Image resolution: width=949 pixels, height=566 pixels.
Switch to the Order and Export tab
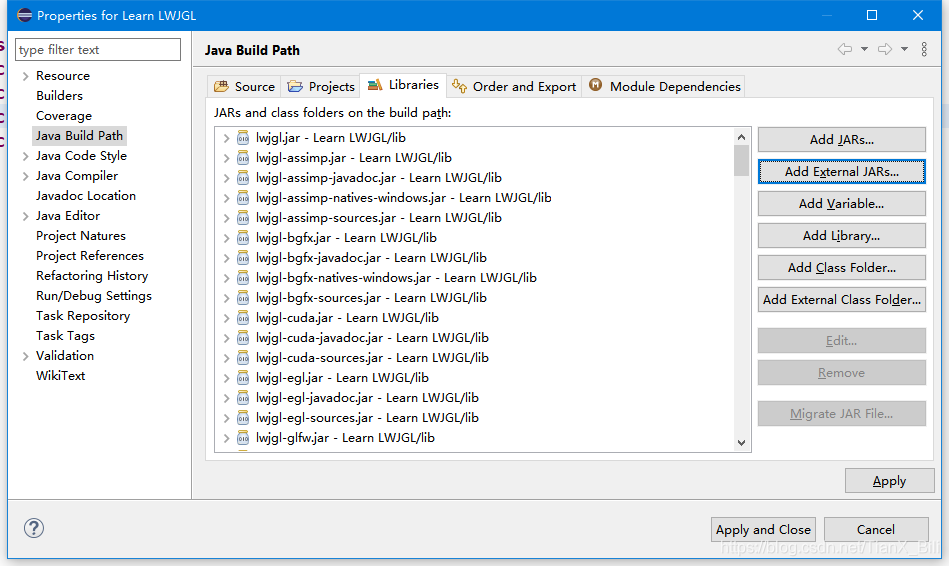(x=514, y=87)
